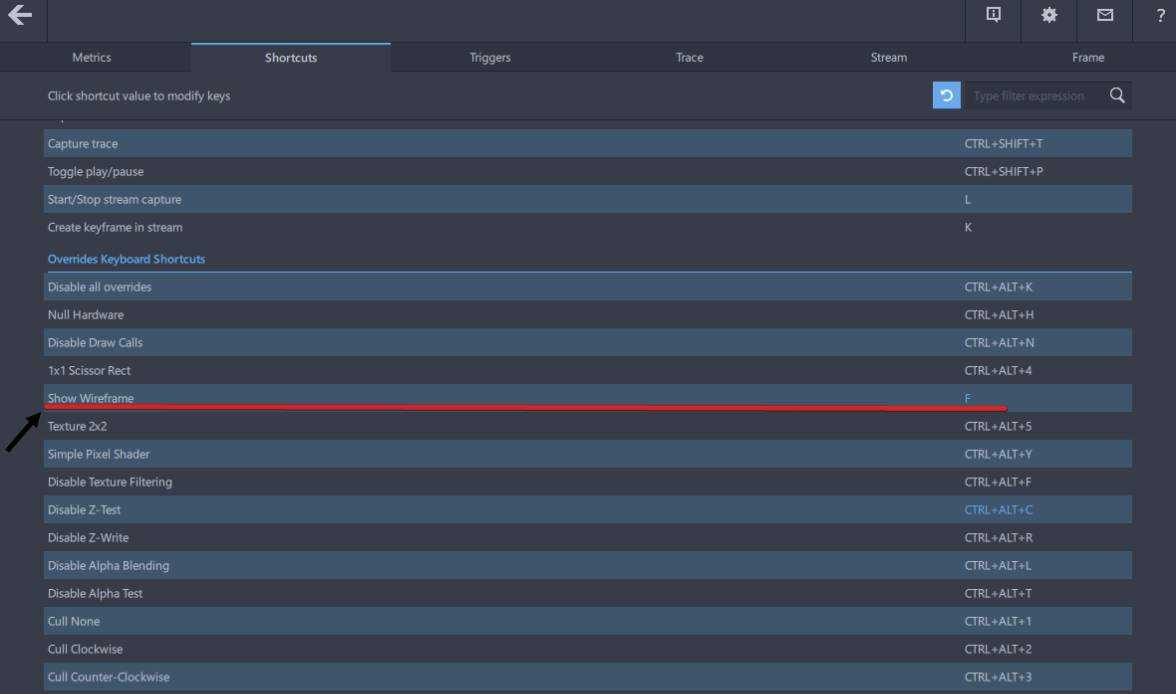The width and height of the screenshot is (1176, 694).
Task: Edit 1x1 Scissor Rect shortcut CTRL+ALT+4
Action: (998, 371)
